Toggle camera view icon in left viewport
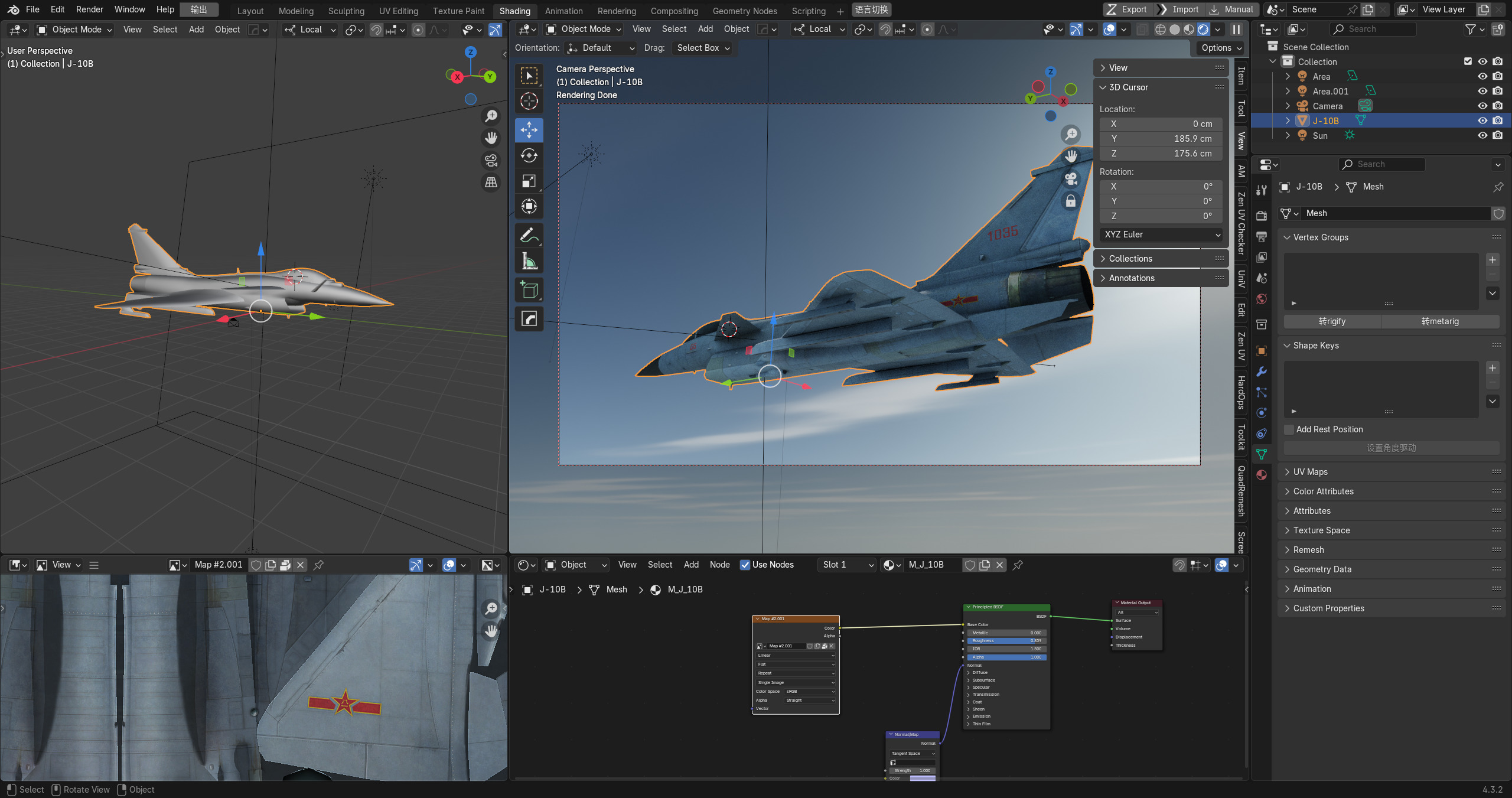Image resolution: width=1512 pixels, height=798 pixels. (x=491, y=161)
